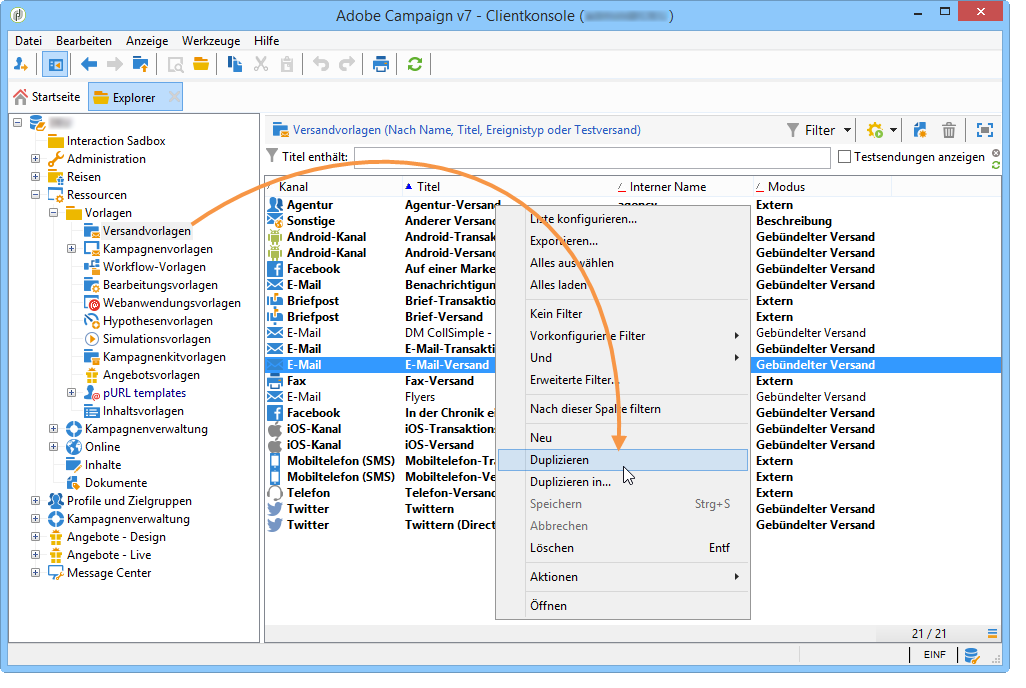
Task: Open Aktionen submenu in context menu
Action: pyautogui.click(x=622, y=577)
